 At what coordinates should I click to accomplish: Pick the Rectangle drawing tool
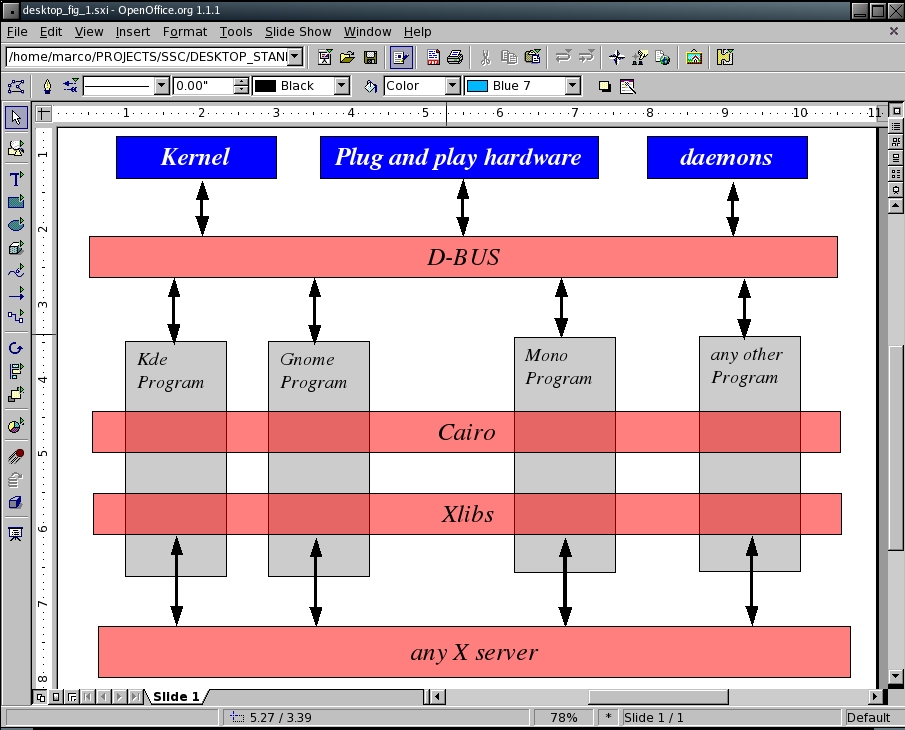click(15, 202)
